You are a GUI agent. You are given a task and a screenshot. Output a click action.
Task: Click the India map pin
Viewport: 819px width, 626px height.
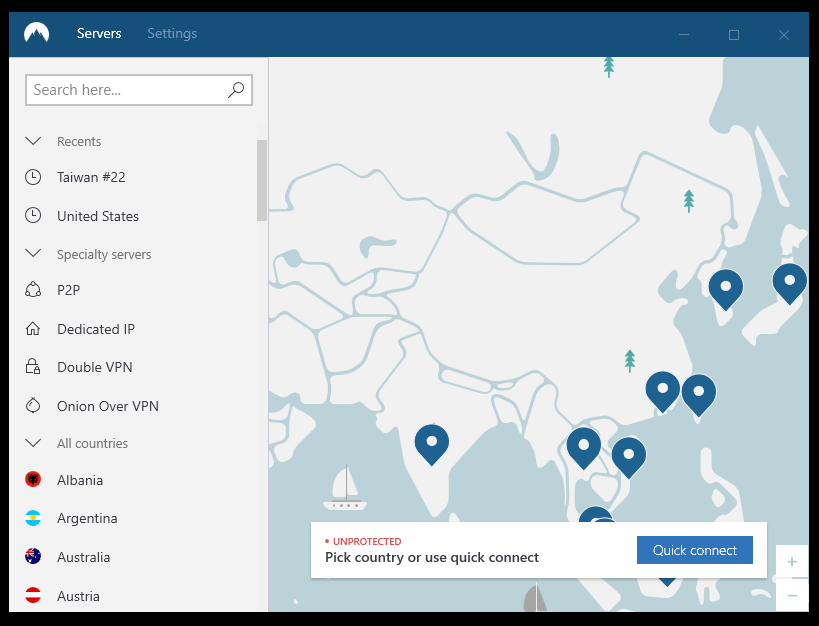[x=431, y=445]
